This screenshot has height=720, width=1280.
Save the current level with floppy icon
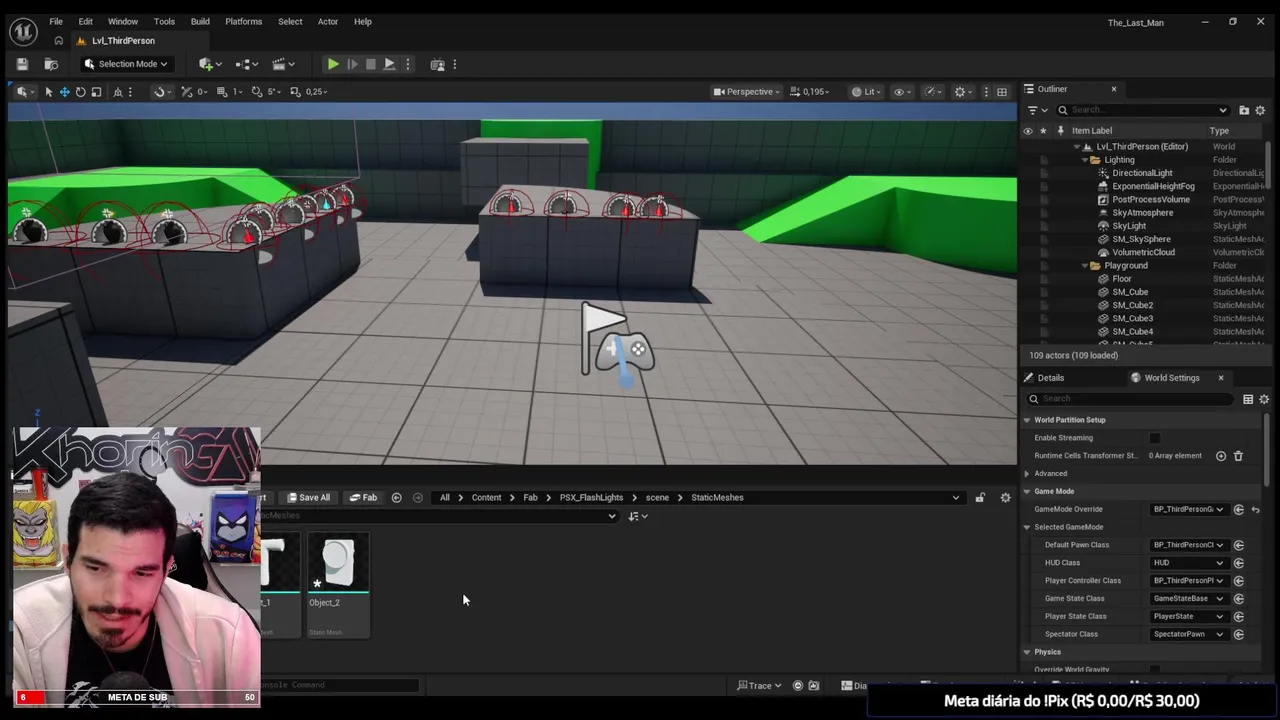pos(22,64)
